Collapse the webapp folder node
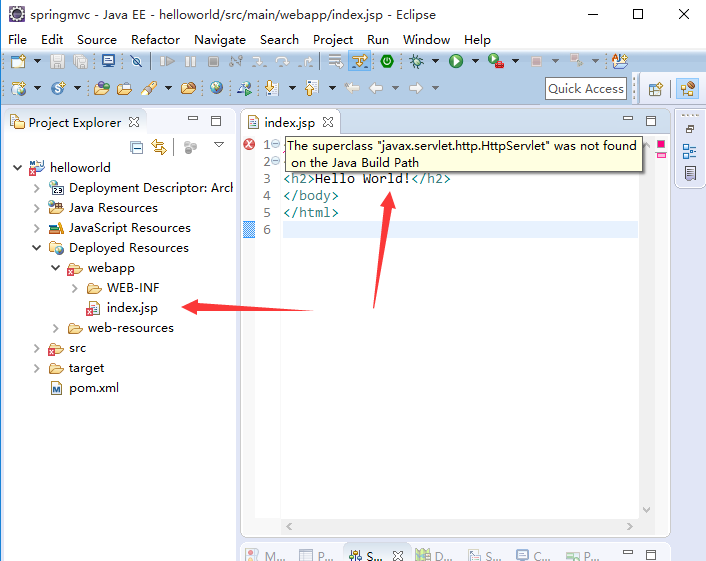The image size is (706, 561). coord(55,268)
